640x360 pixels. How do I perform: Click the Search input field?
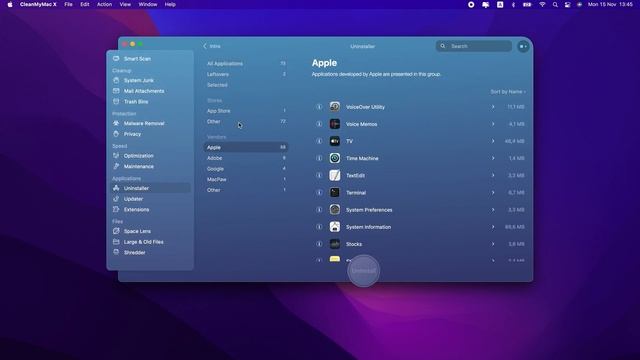coord(474,46)
